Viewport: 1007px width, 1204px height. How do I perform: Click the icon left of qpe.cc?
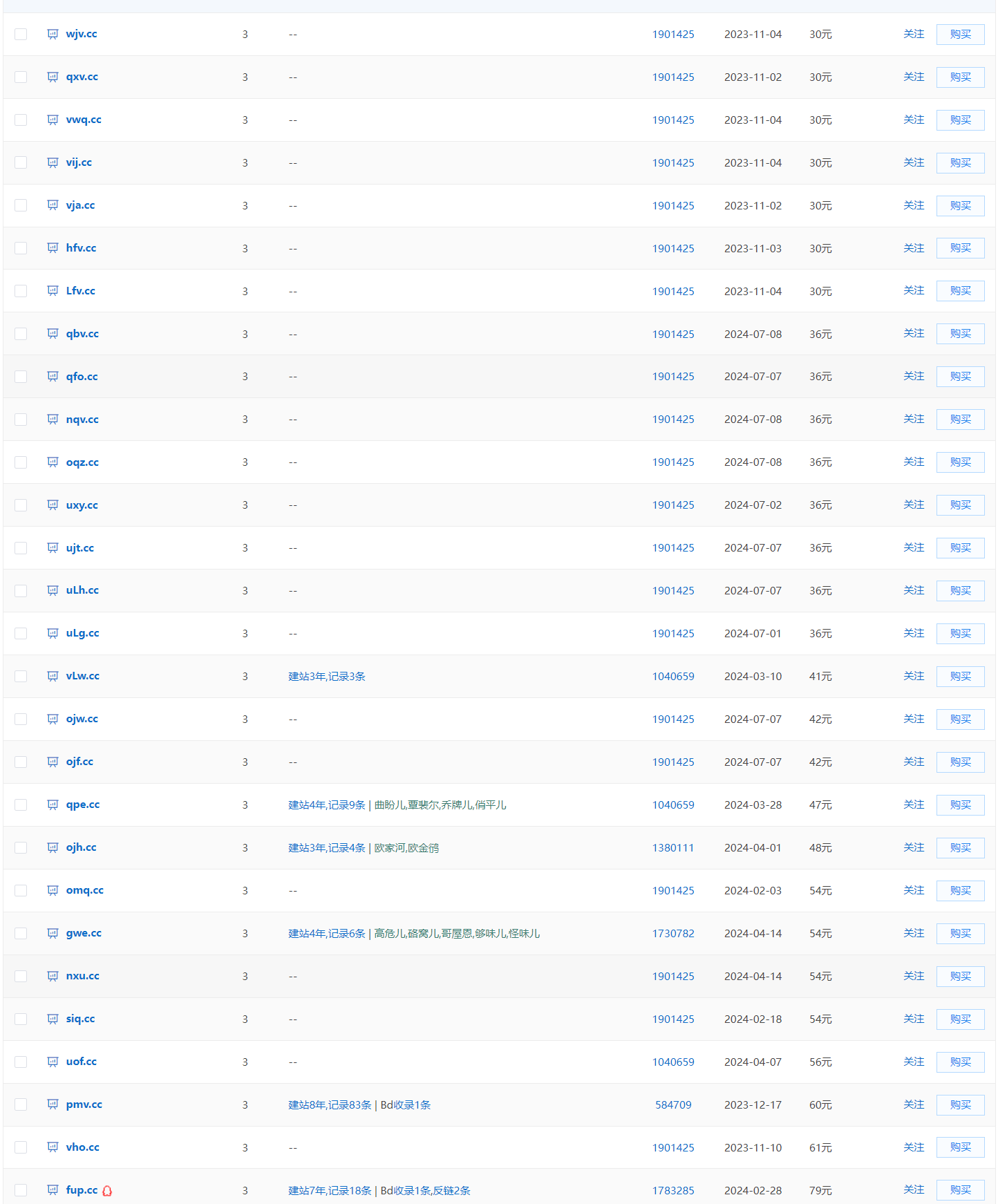[53, 805]
